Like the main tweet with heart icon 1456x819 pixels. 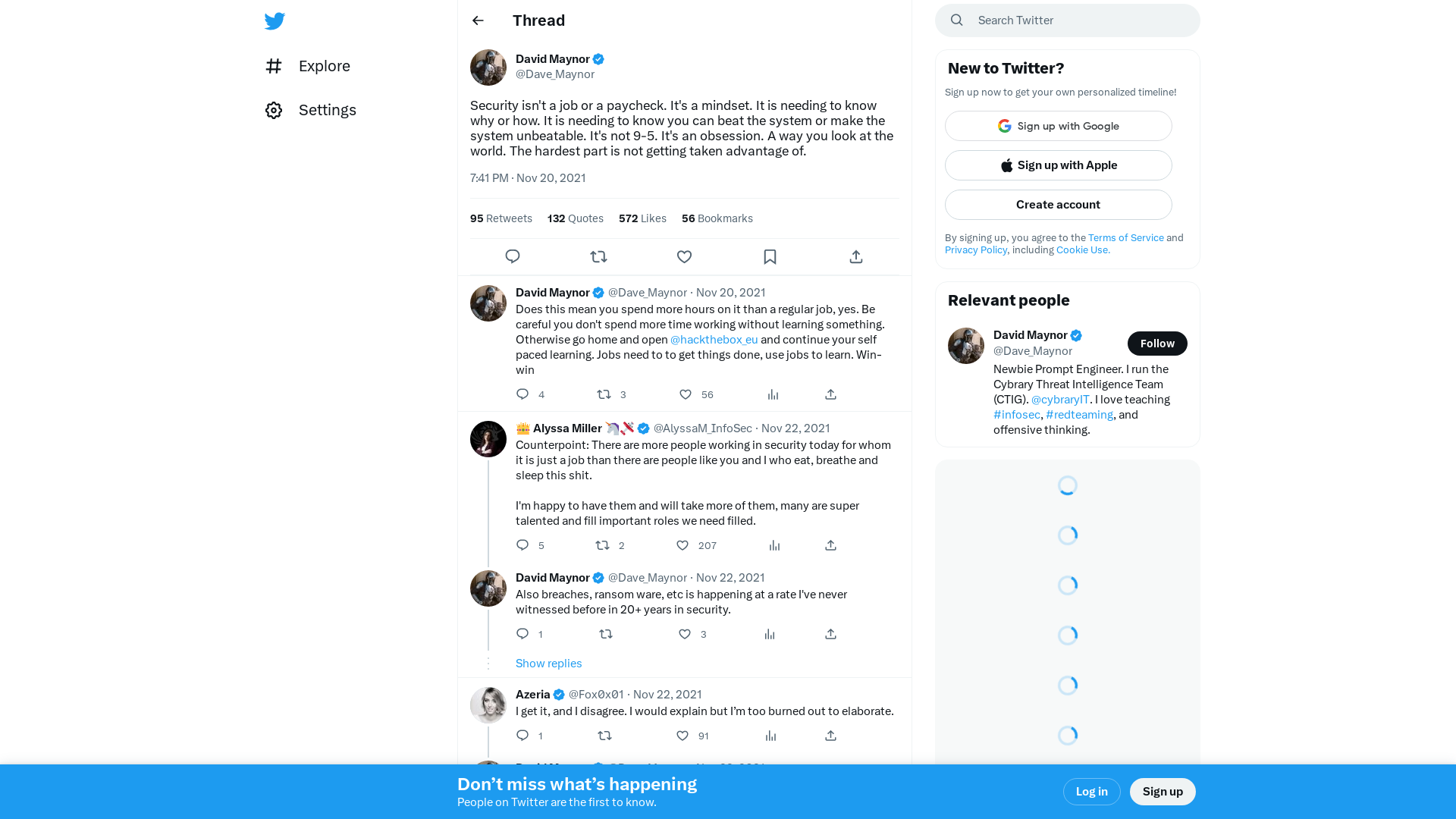tap(684, 256)
